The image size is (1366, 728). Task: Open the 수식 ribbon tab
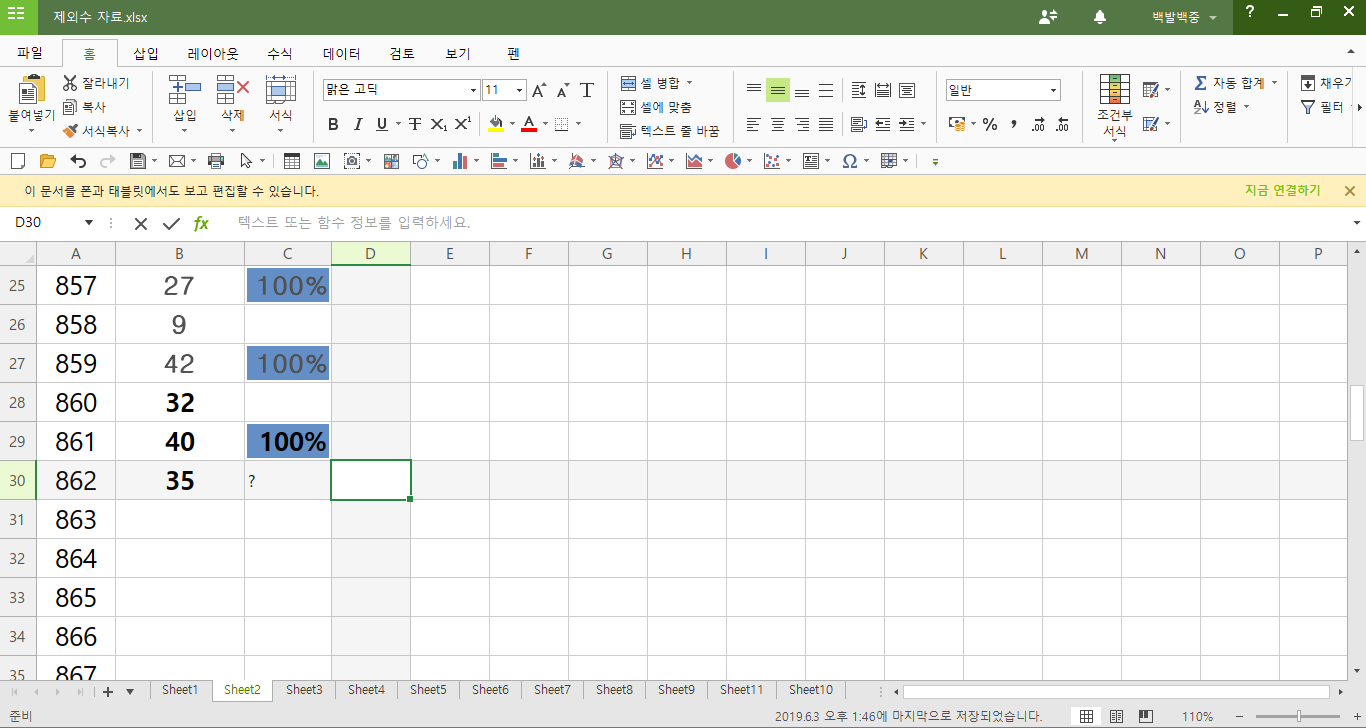(280, 54)
